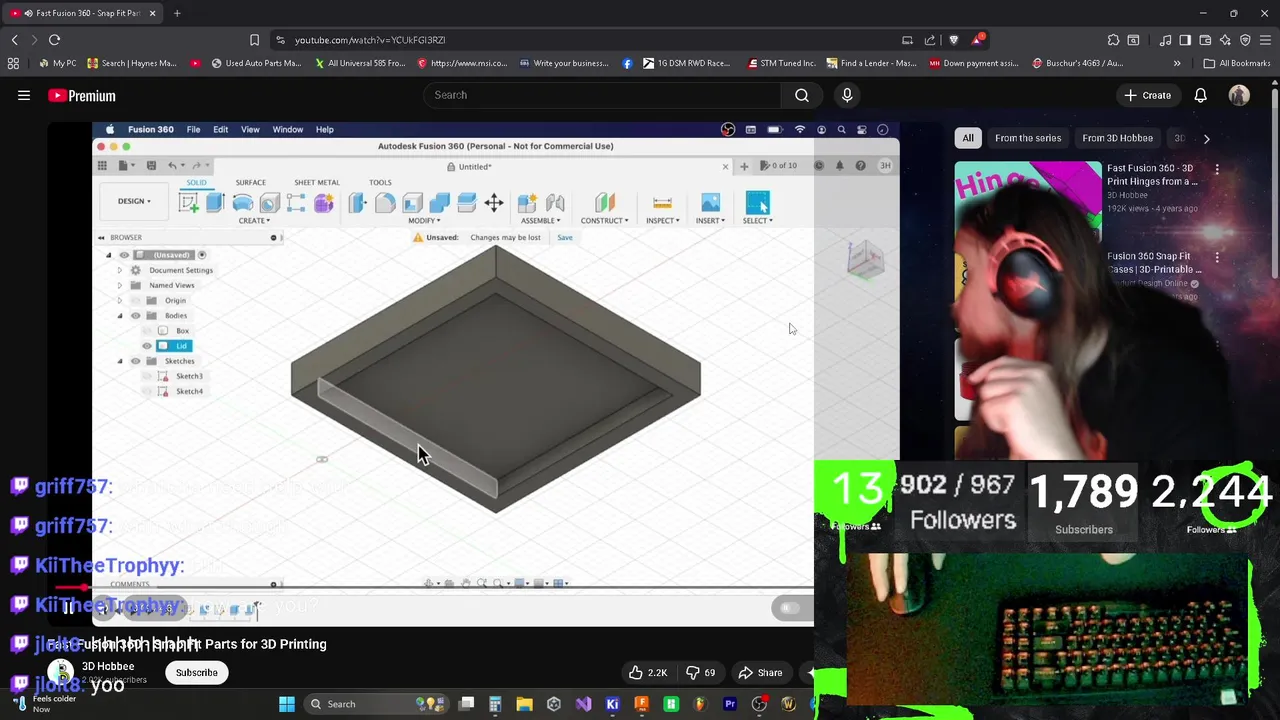The image size is (1280, 720).
Task: Share the YouTube video
Action: (759, 673)
